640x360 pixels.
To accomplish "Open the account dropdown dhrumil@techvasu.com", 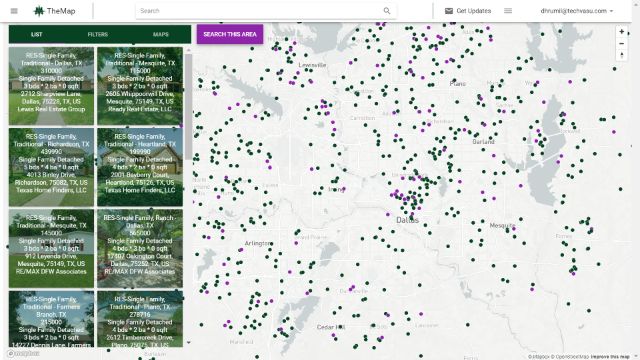I will [577, 11].
